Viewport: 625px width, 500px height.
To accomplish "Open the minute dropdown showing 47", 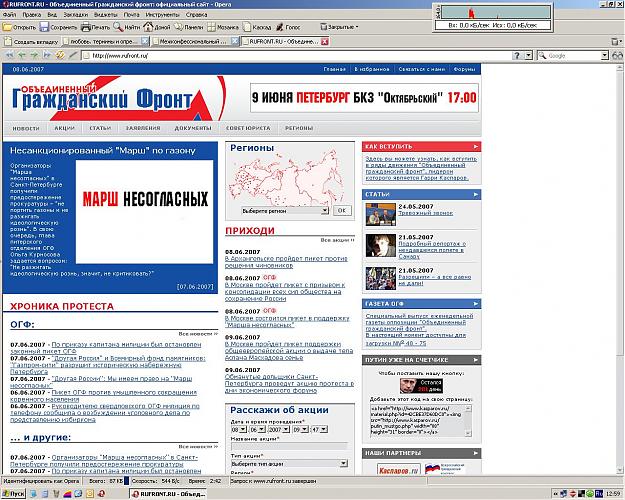I will coord(324,429).
